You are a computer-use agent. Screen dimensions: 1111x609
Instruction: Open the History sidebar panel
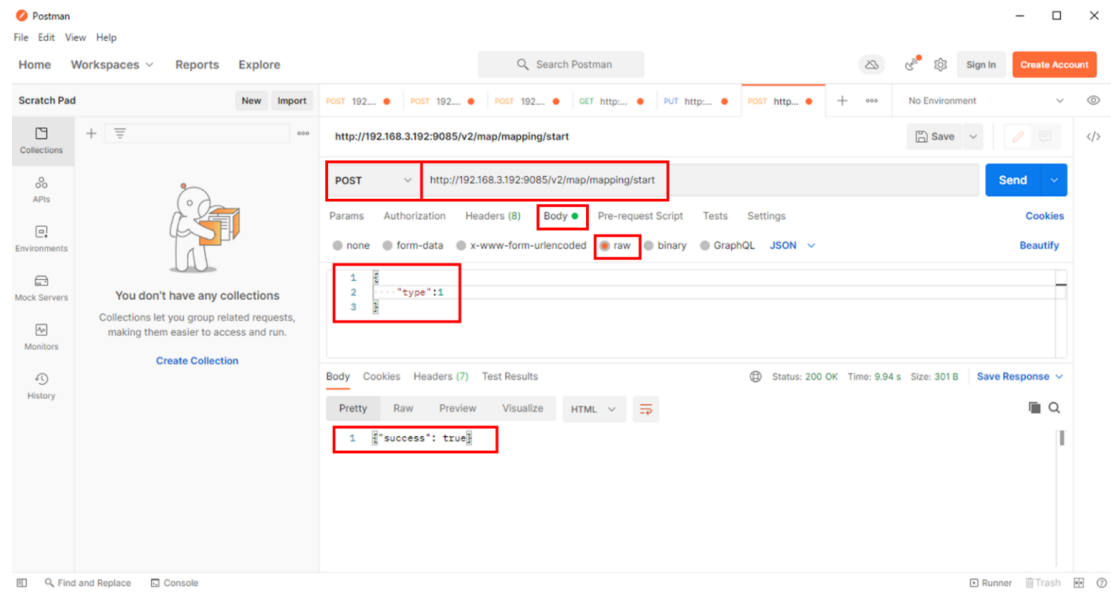pyautogui.click(x=41, y=385)
